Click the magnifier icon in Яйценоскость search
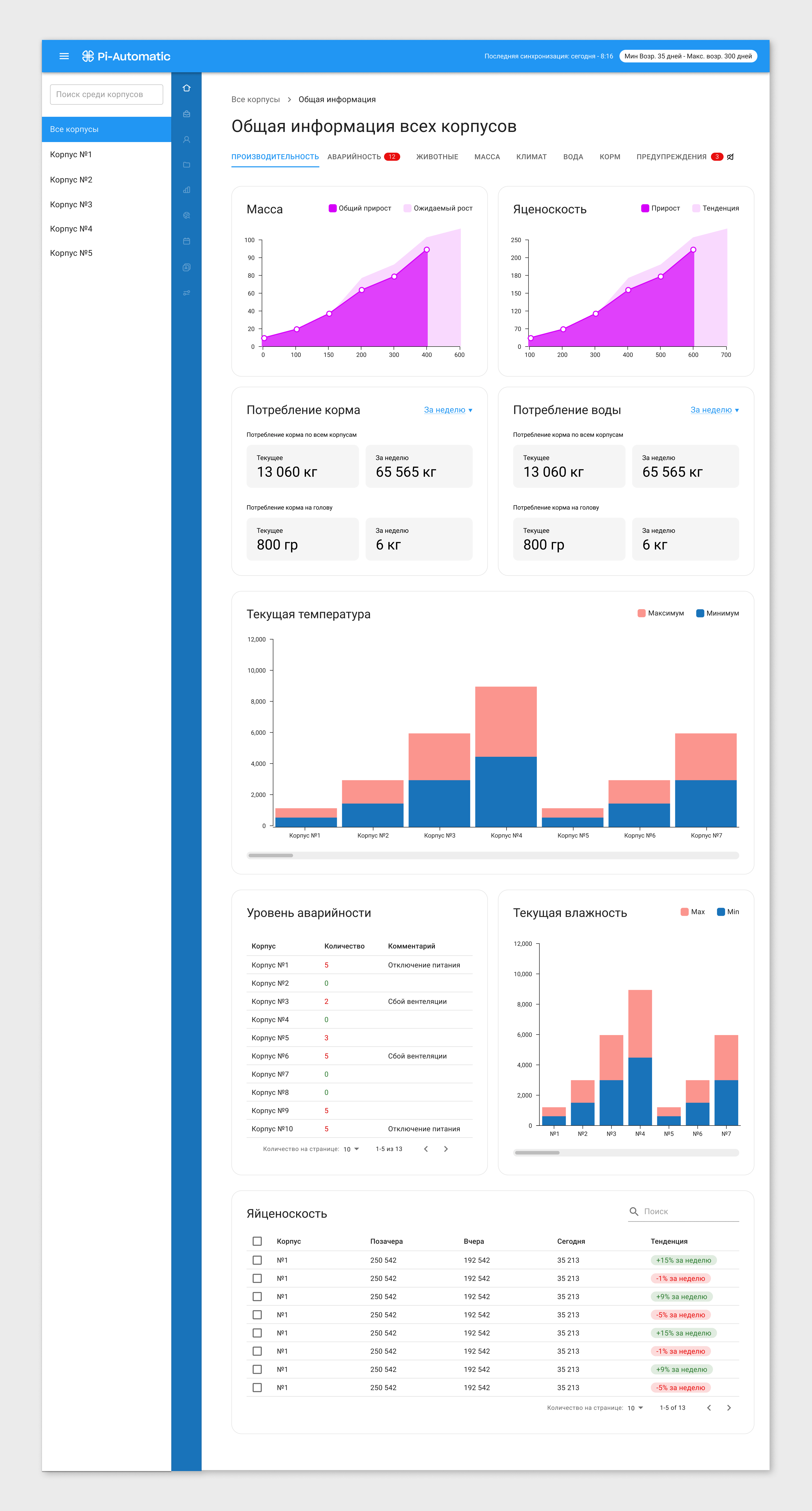Screen dimensions: 812x1511 point(634,1211)
